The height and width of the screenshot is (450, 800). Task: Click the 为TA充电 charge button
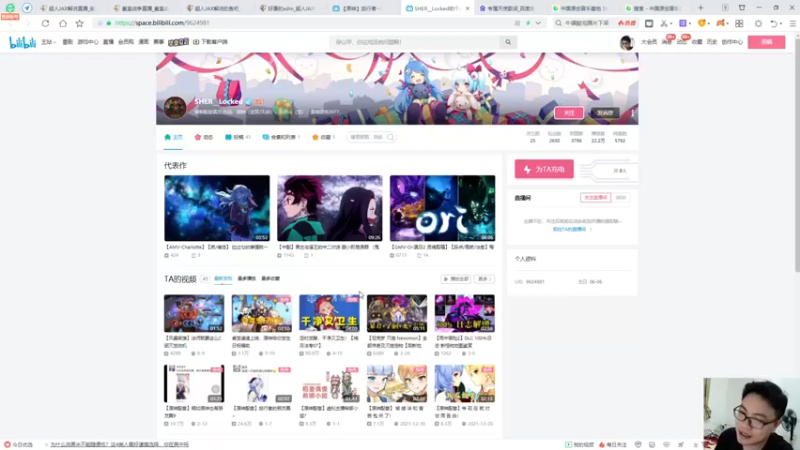[544, 169]
